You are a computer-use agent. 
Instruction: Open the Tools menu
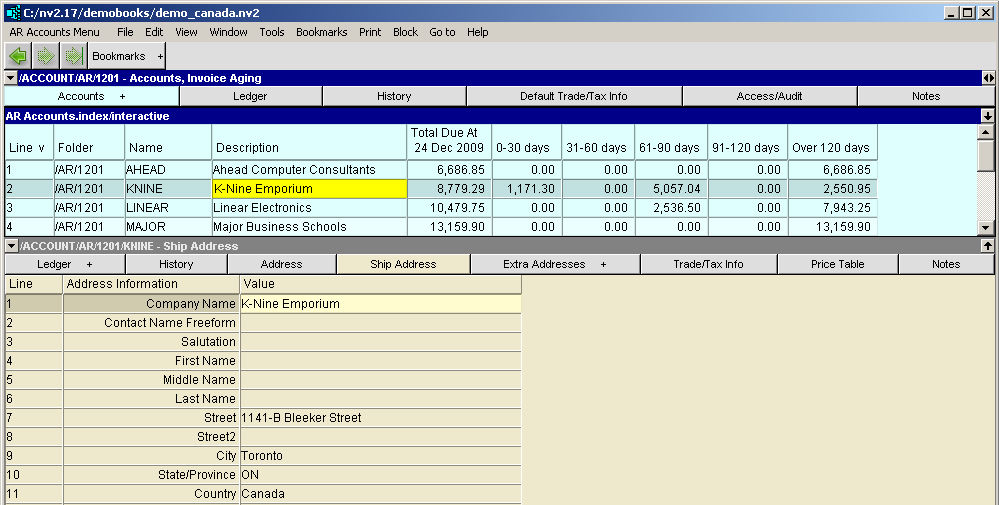272,32
